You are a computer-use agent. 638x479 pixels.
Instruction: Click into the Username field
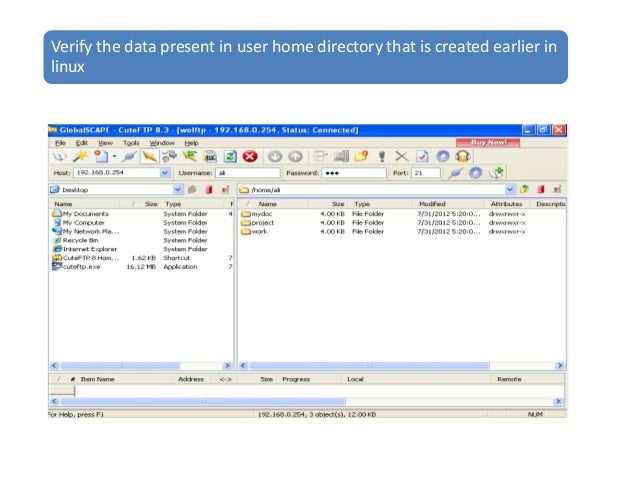click(247, 173)
